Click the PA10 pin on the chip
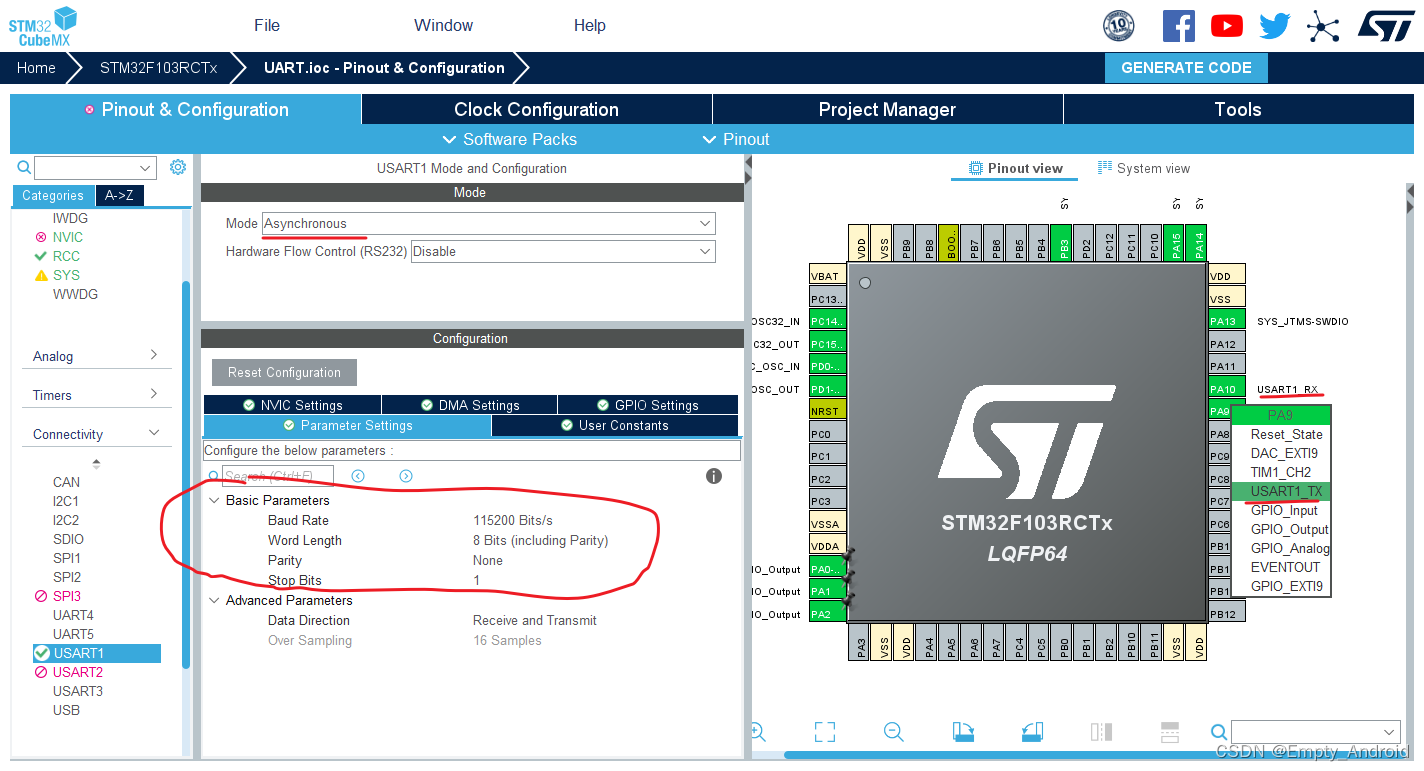 tap(1227, 389)
